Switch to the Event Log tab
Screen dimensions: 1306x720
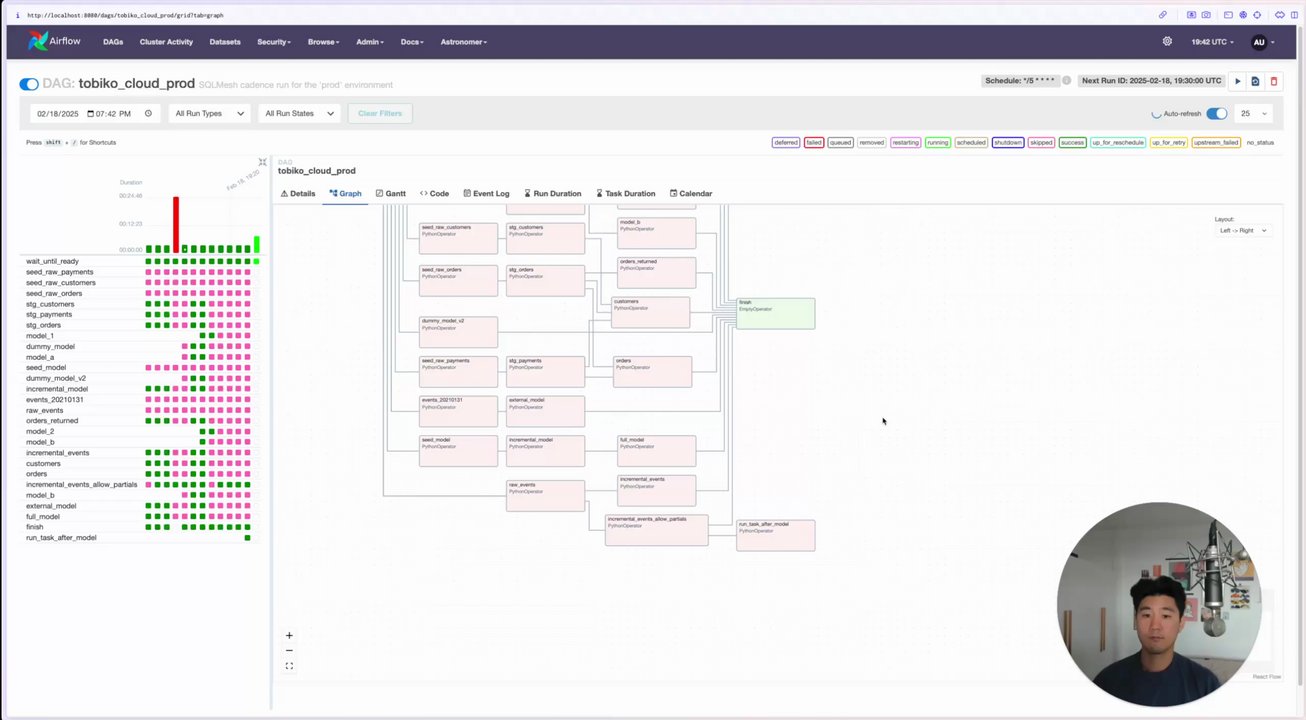[486, 193]
